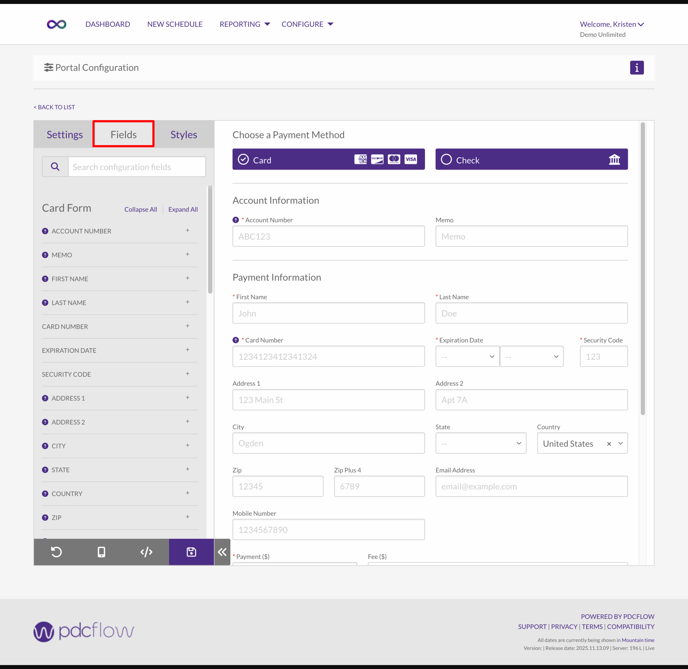Switch to the Styles tab
This screenshot has height=669, width=688.
184,134
